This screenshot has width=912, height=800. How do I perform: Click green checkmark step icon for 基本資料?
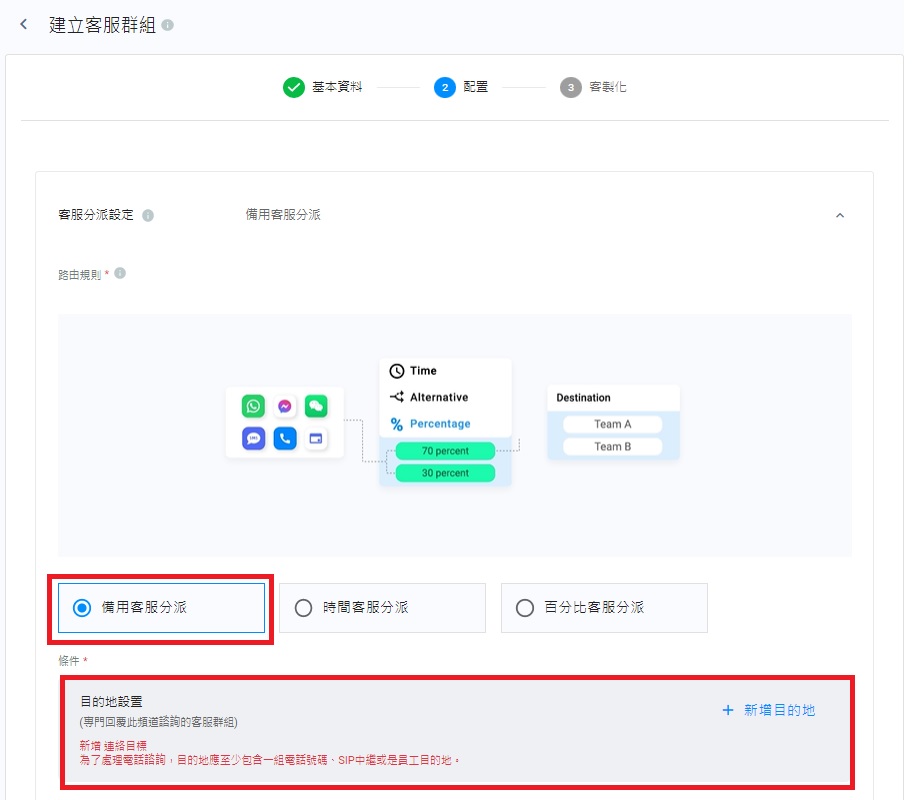pos(294,87)
